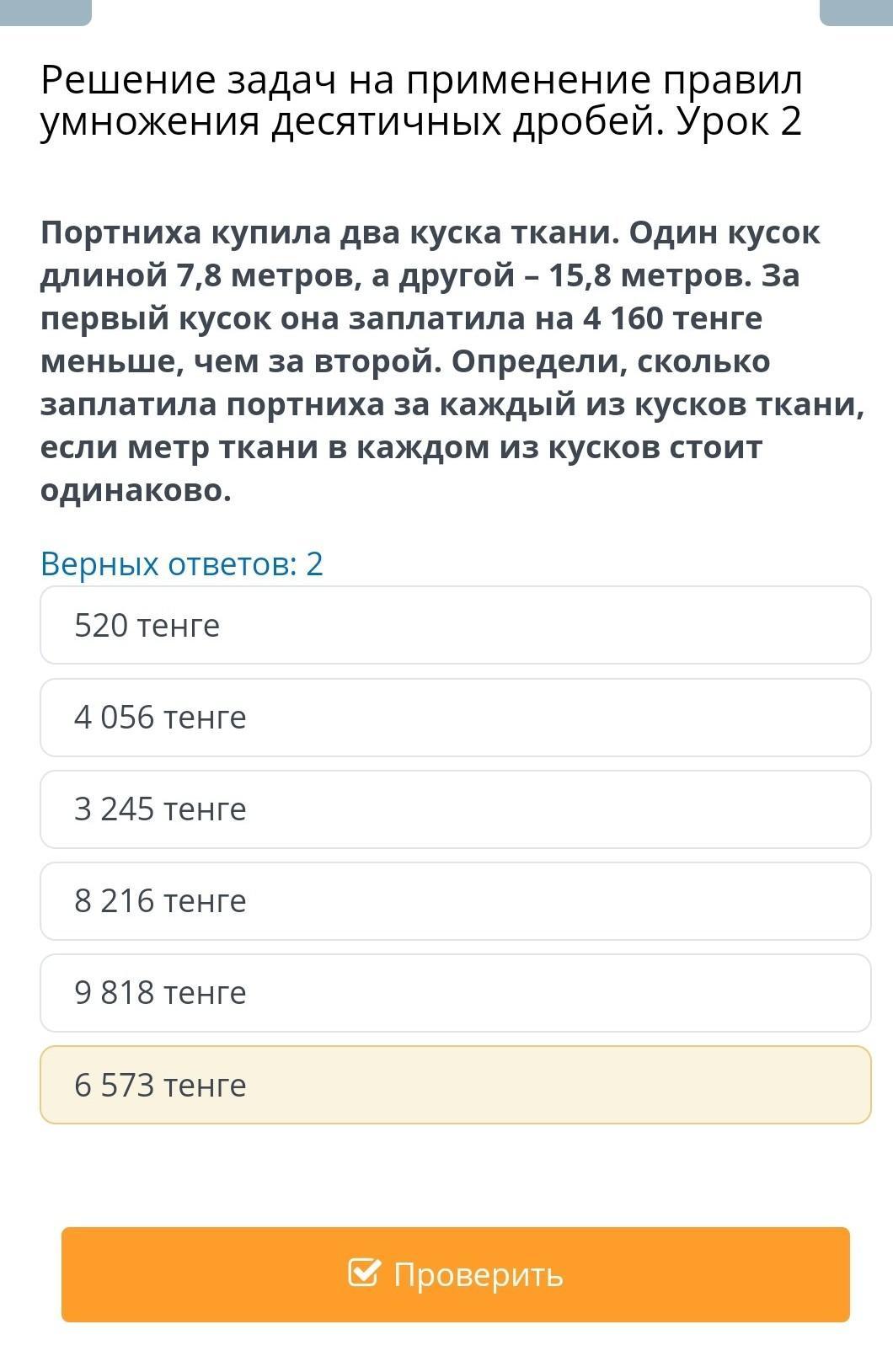Screen dimensions: 893x1372
Task: Open the gray tab at top left
Action: (x=45, y=13)
